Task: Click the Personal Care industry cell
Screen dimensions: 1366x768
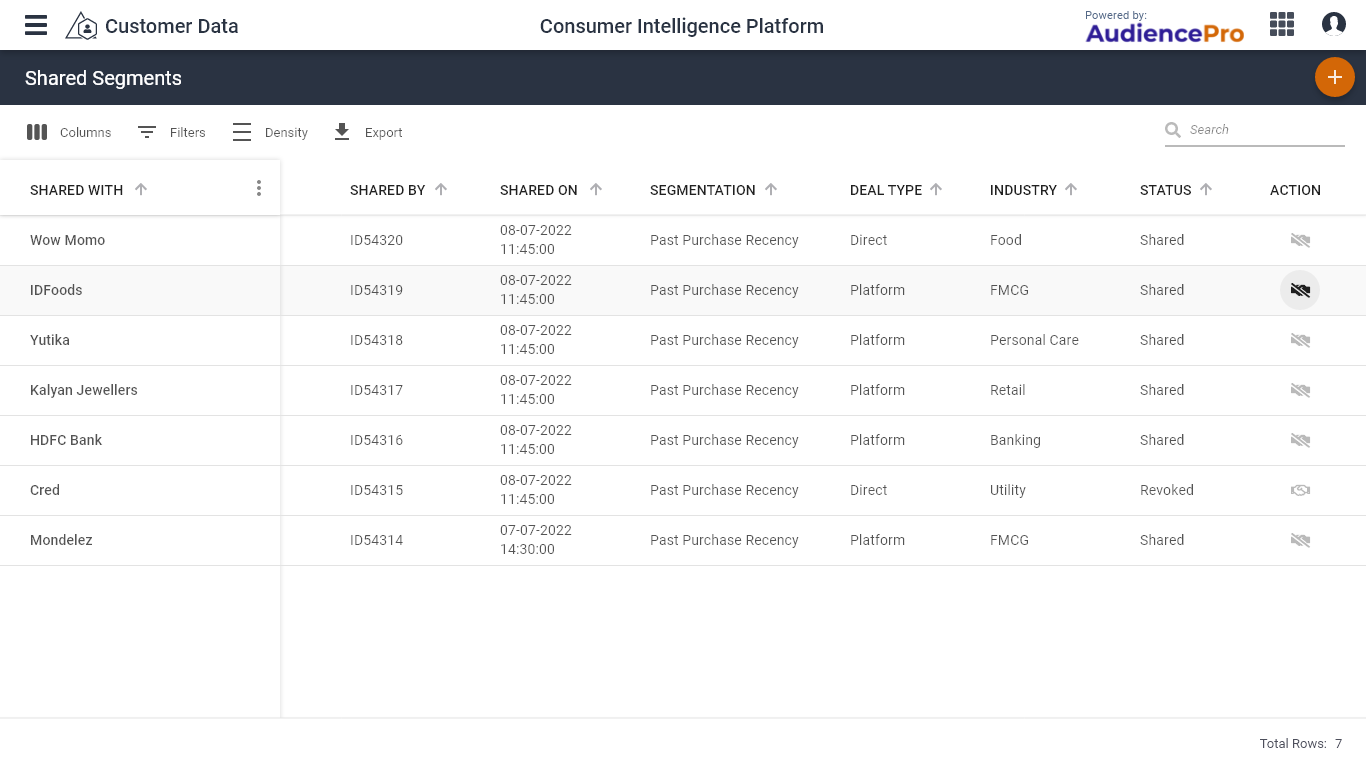Action: (x=1034, y=340)
